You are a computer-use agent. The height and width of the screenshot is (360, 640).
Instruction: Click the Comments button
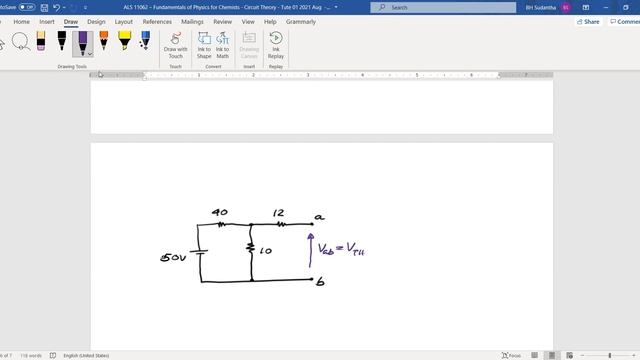624,22
